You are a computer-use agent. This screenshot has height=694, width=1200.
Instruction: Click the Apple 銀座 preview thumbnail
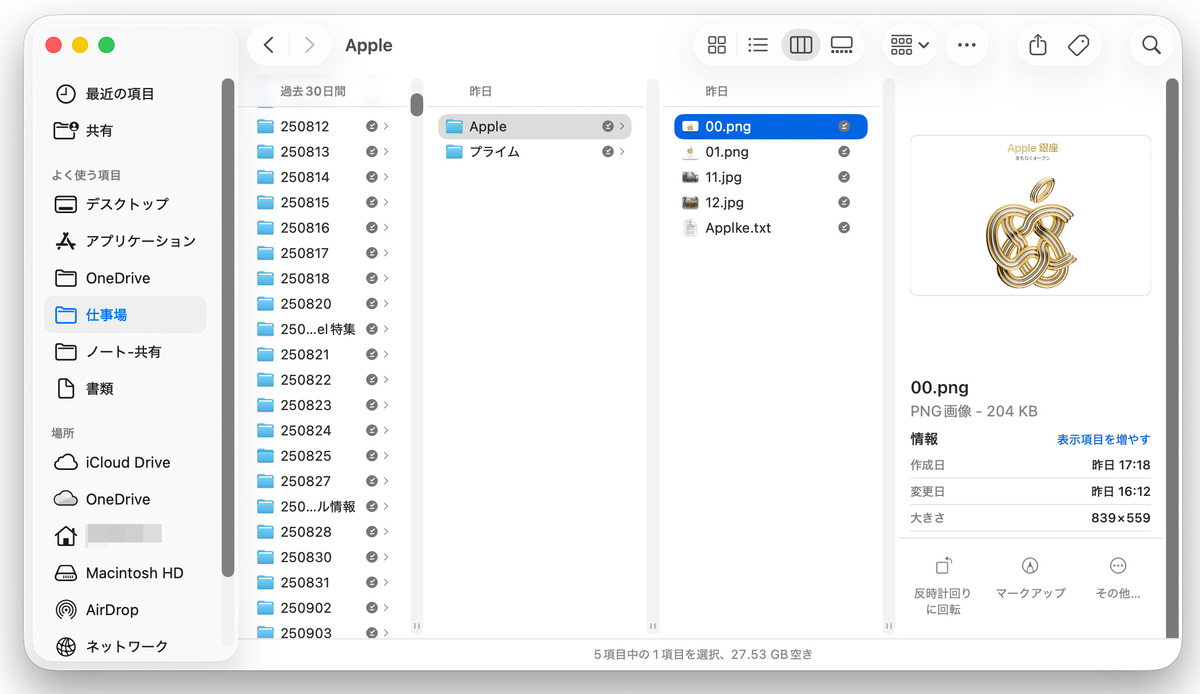tap(1030, 215)
